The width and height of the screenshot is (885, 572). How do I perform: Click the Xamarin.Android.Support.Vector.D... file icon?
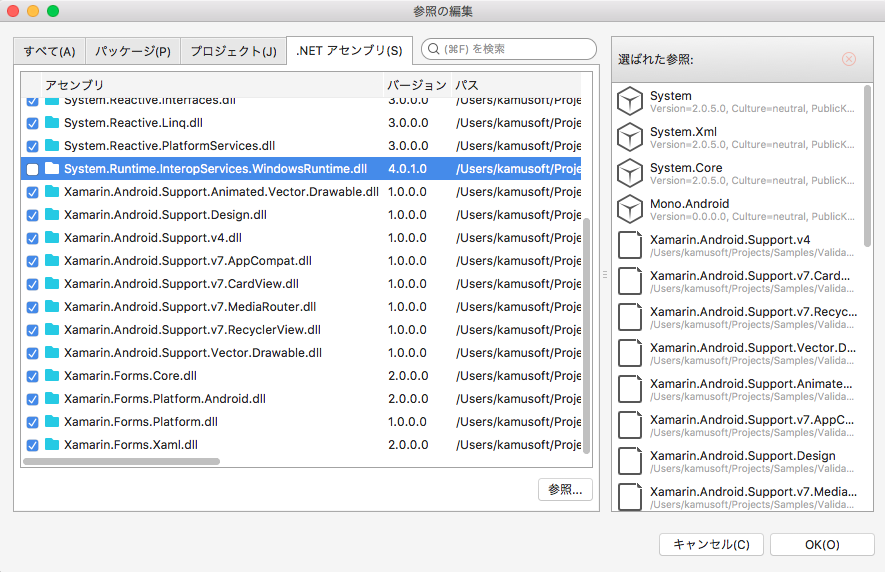(x=630, y=353)
